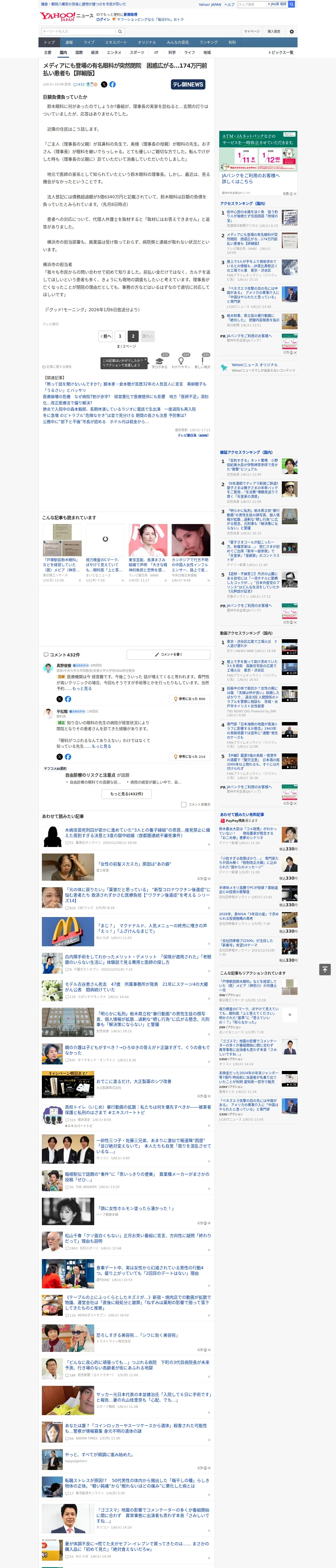Click 記事に関する報告 report icon
This screenshot has height=1568, width=336.
(57, 367)
